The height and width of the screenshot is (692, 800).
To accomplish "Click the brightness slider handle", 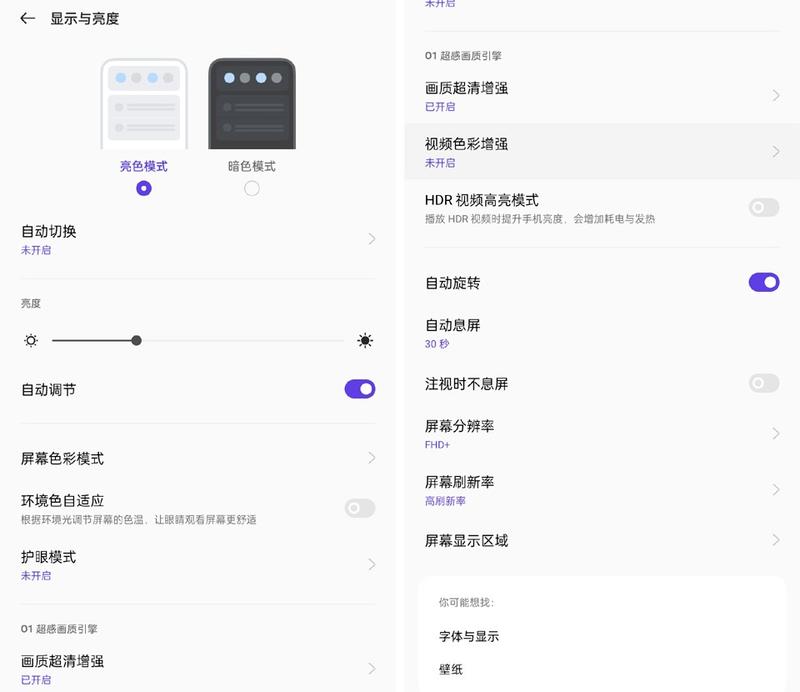I will coord(136,340).
